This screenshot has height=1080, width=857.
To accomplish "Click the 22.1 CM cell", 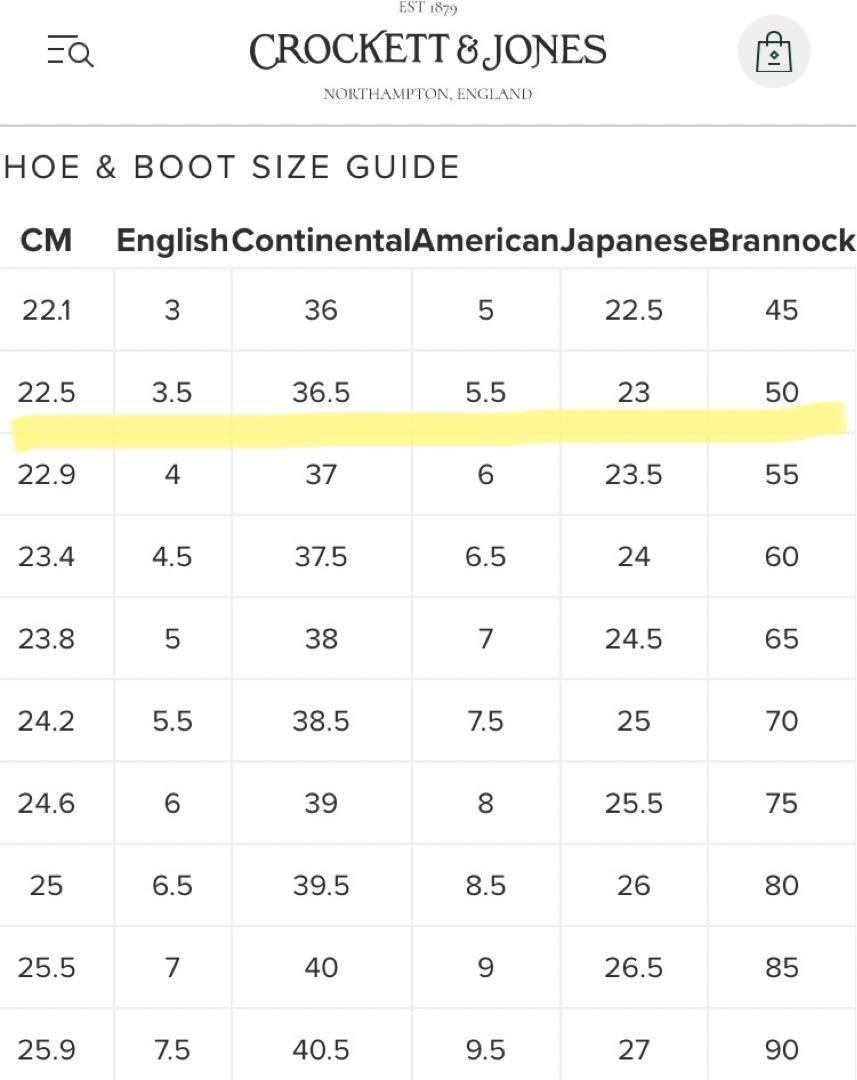I will 46,310.
